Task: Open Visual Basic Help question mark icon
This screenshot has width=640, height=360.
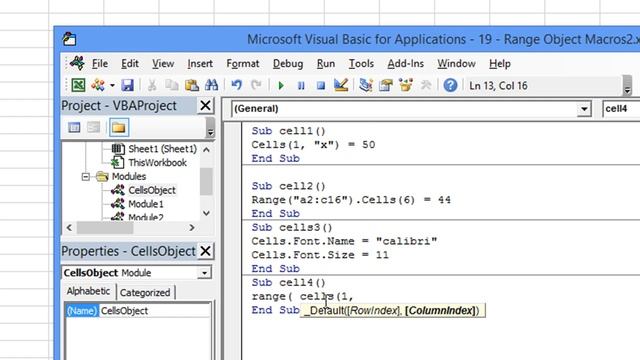Action: click(x=450, y=85)
